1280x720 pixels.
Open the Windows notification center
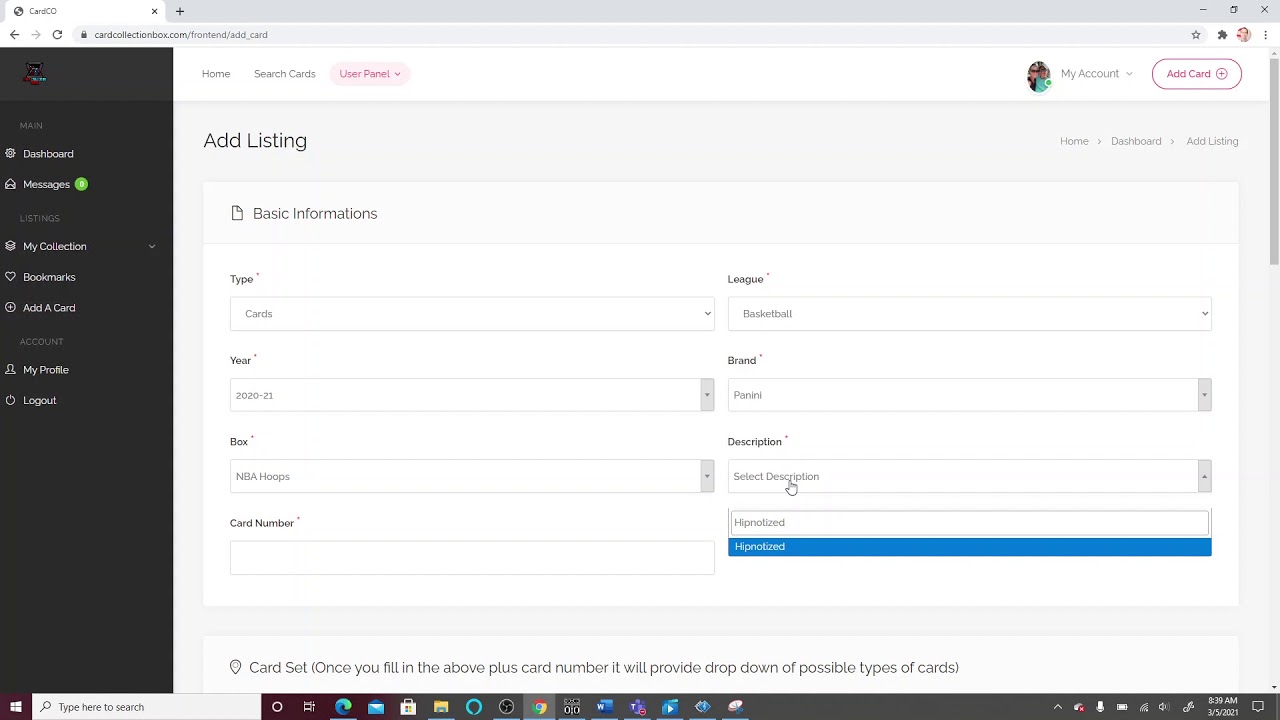[1258, 707]
